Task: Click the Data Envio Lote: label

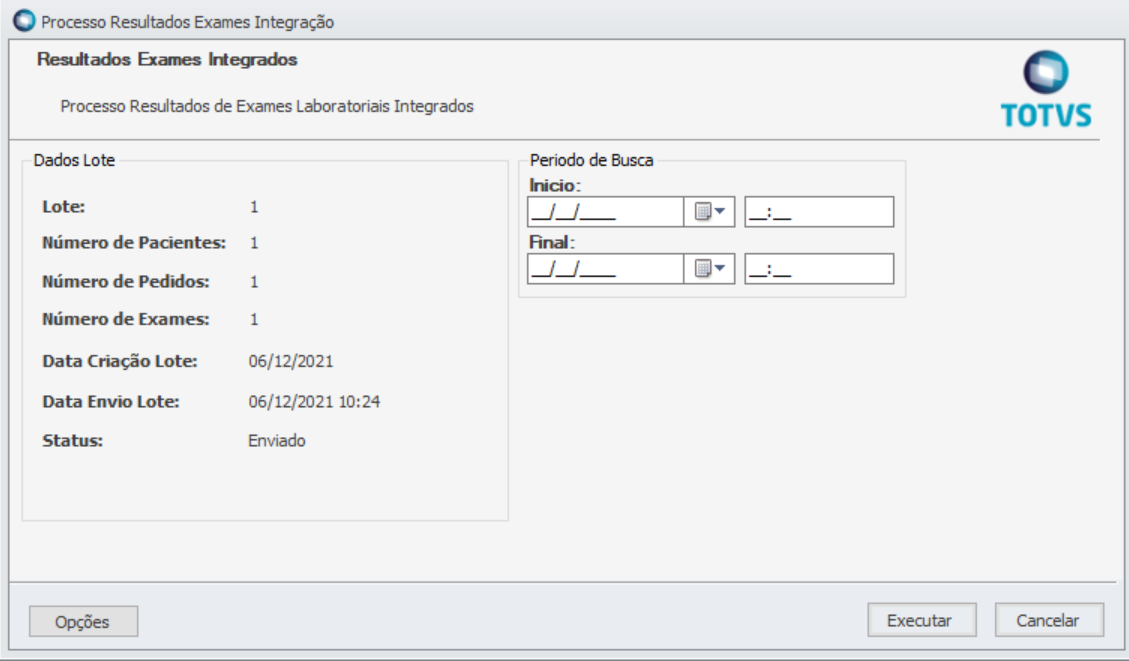Action: tap(111, 402)
